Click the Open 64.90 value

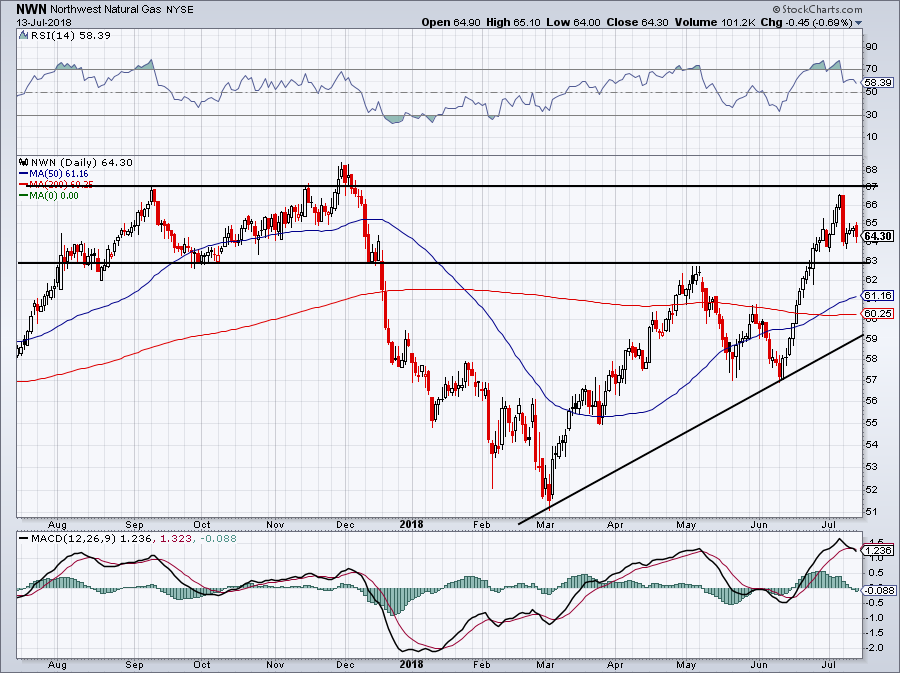(451, 22)
